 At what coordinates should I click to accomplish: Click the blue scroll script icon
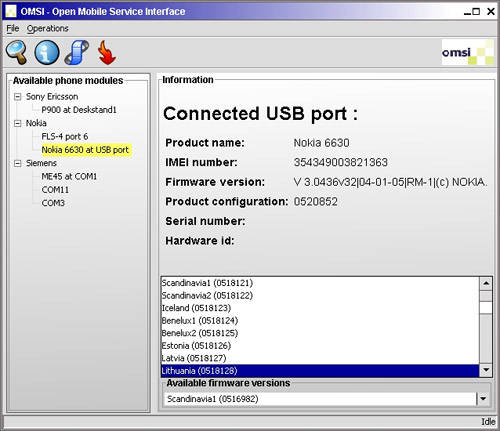tap(77, 52)
